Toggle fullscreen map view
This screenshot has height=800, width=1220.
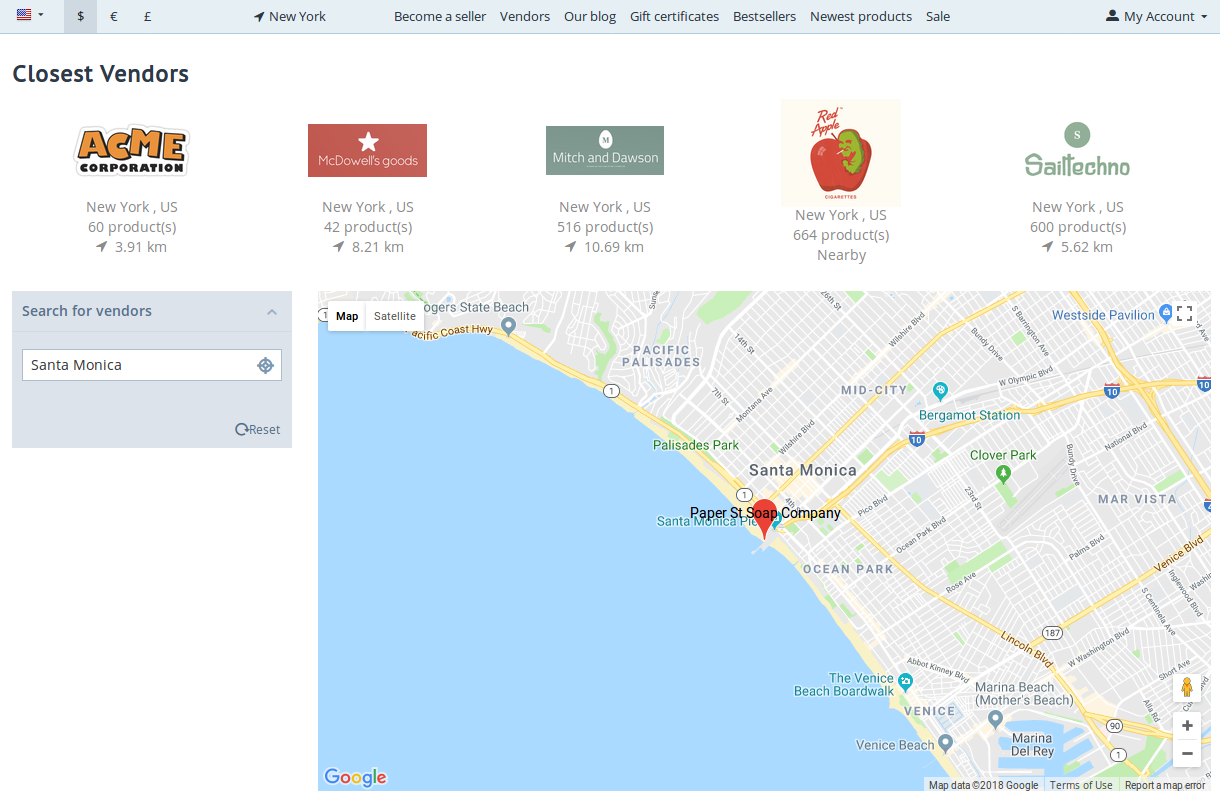pyautogui.click(x=1185, y=314)
